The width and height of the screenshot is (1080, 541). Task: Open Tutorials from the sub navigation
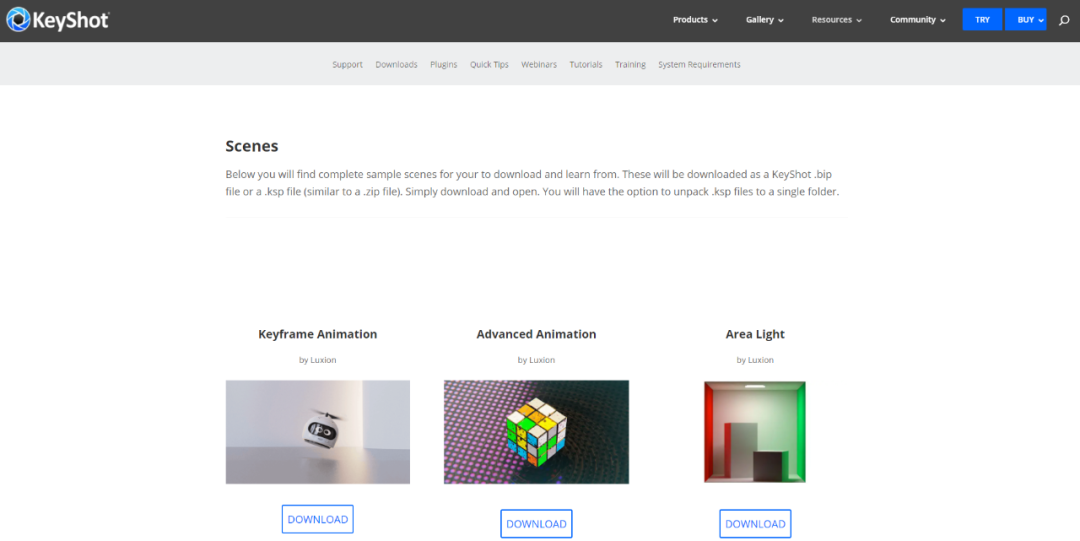coord(585,64)
